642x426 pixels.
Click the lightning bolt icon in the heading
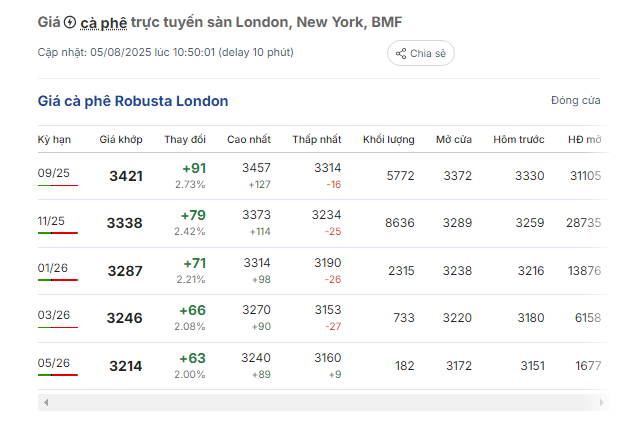[70, 22]
